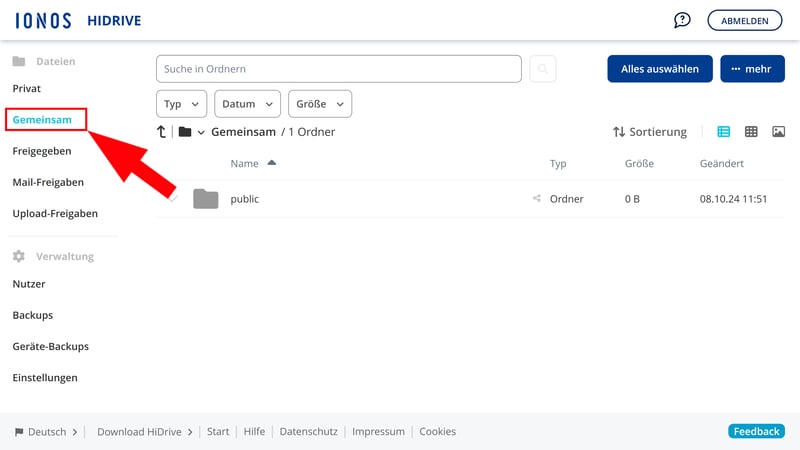Select Mail-Freigaben in the sidebar
Viewport: 800px width, 450px height.
coord(48,182)
